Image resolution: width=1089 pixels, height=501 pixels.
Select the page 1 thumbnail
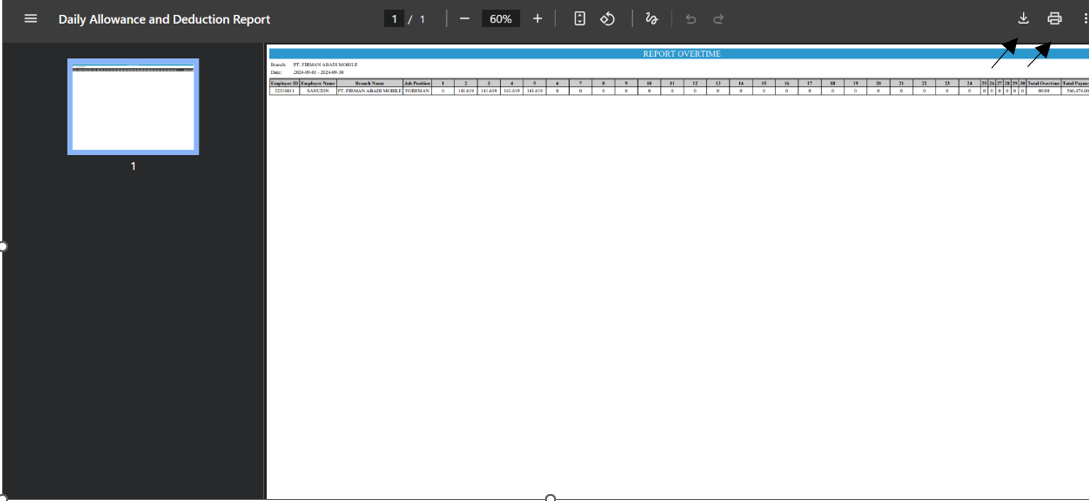pos(133,106)
